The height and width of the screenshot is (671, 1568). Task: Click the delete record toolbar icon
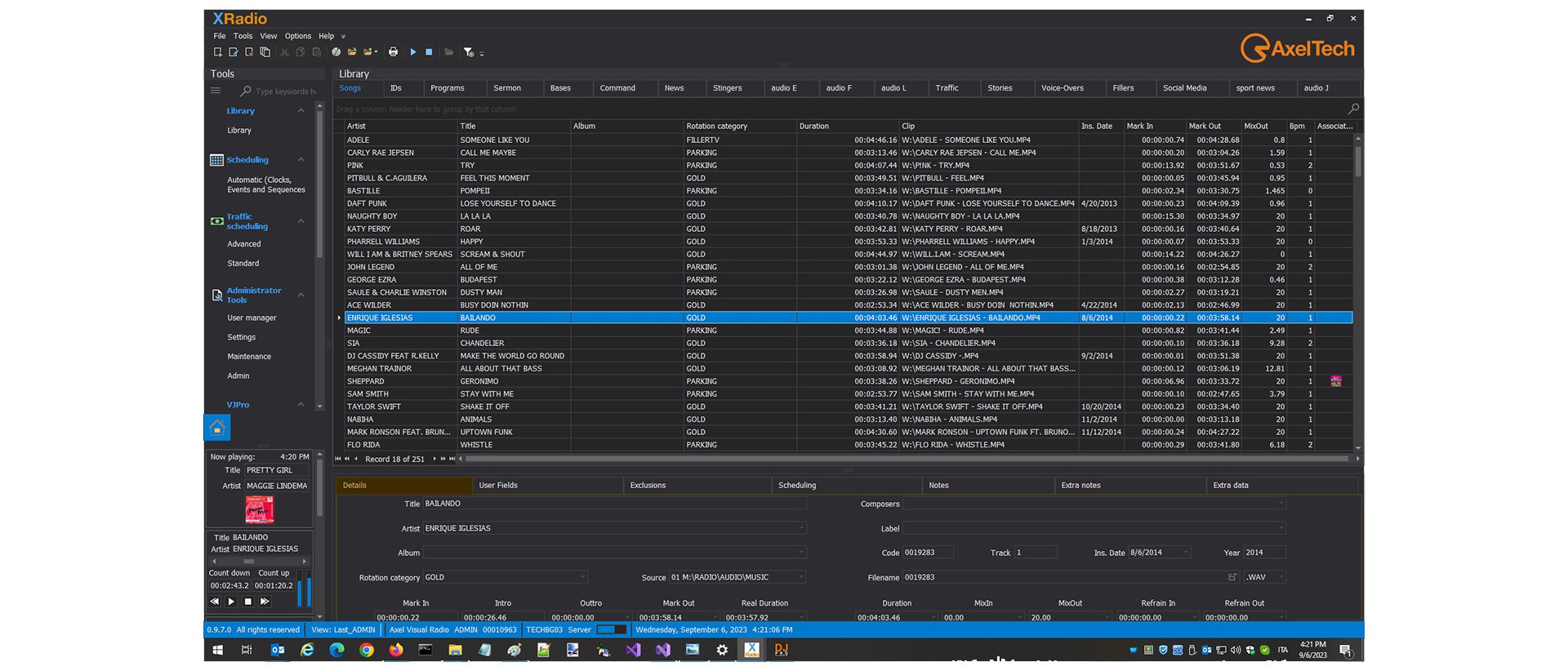(x=249, y=52)
